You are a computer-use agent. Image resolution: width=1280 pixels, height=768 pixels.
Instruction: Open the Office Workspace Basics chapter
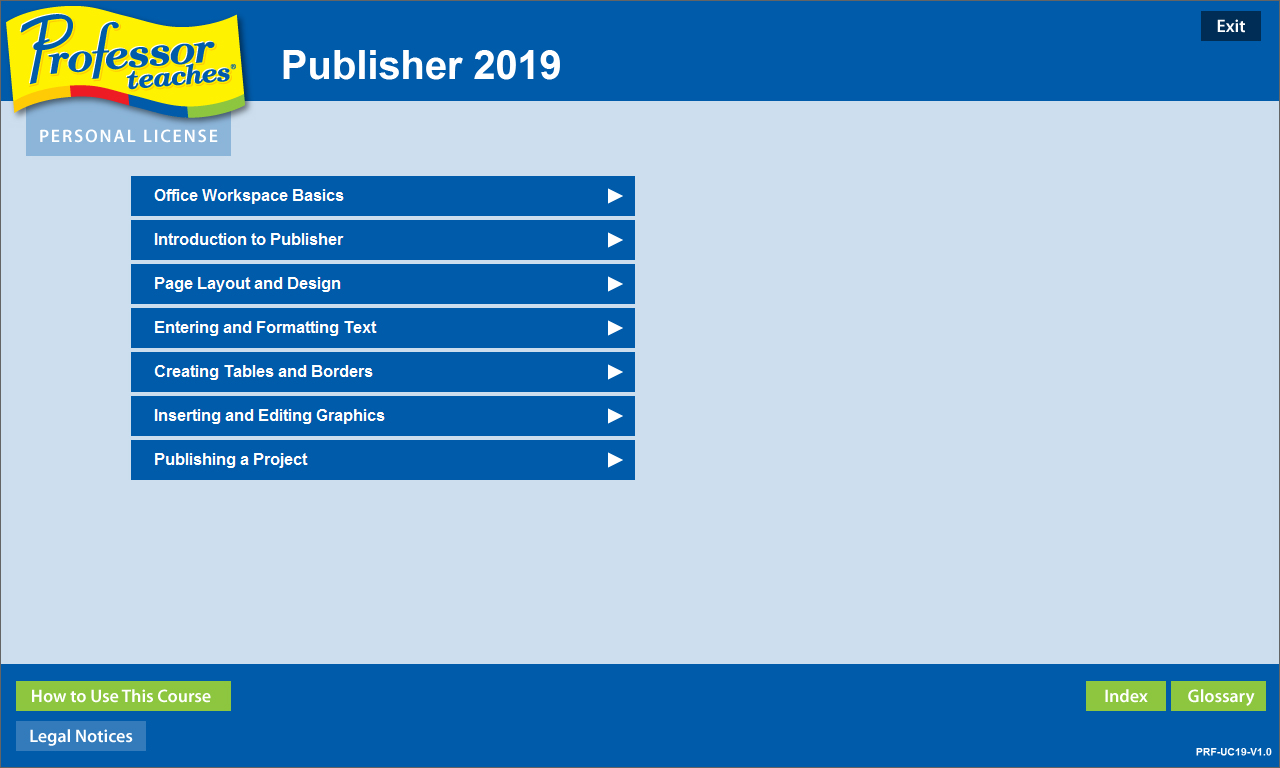249,196
